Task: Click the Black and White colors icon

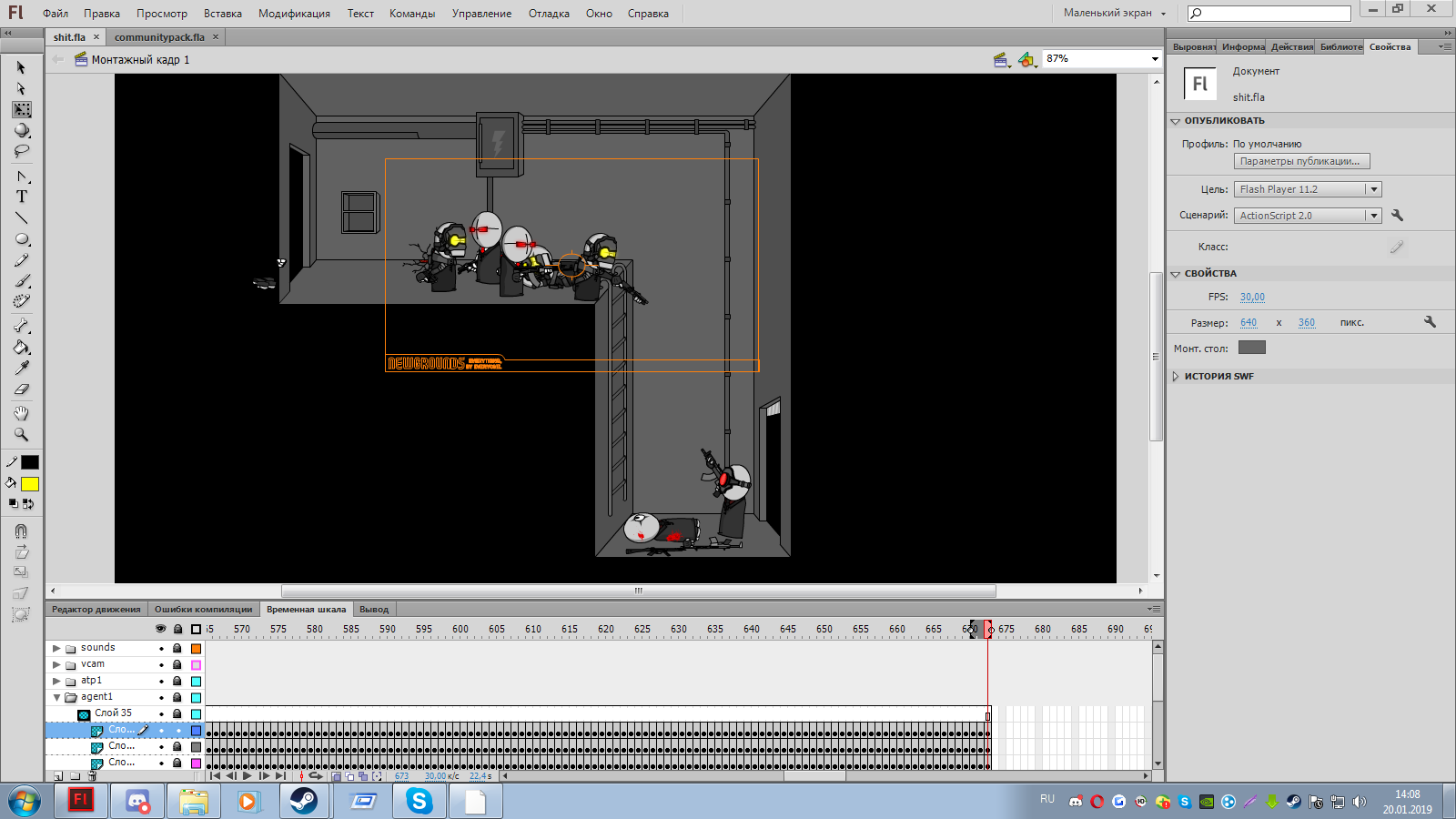Action: coord(14,504)
